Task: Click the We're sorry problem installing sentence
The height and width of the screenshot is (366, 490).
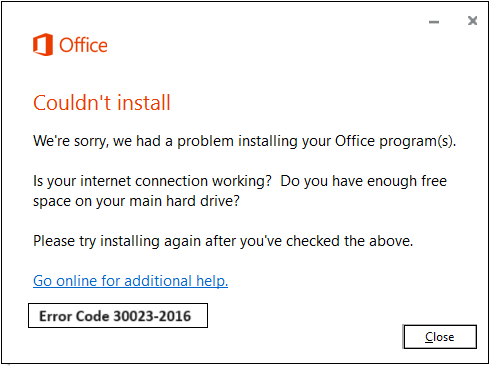Action: pyautogui.click(x=244, y=141)
